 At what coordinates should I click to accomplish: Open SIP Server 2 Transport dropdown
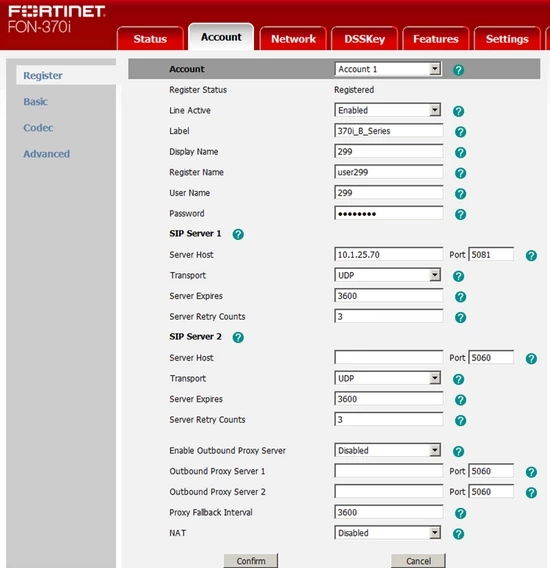pos(388,378)
